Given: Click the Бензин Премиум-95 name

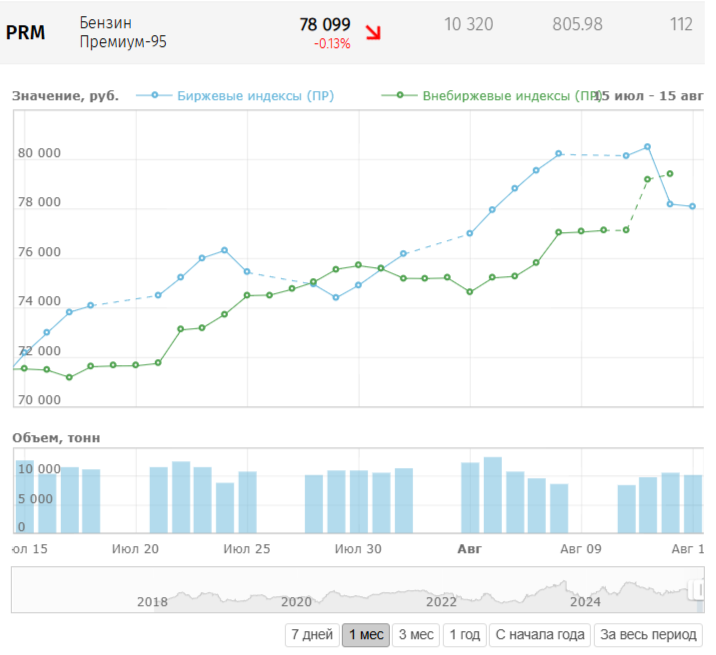Looking at the screenshot, I should pyautogui.click(x=123, y=32).
